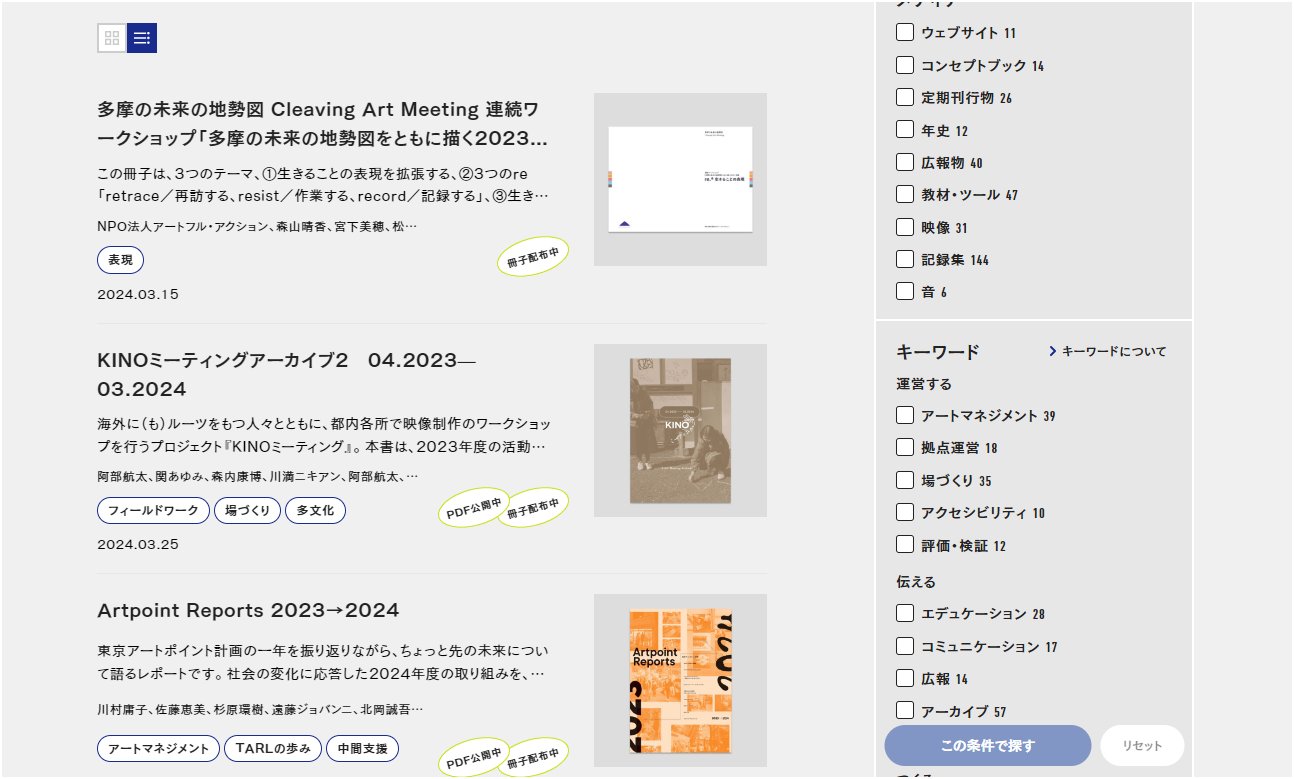Click the 伝える group label
1294x779 pixels.
pyautogui.click(x=916, y=582)
